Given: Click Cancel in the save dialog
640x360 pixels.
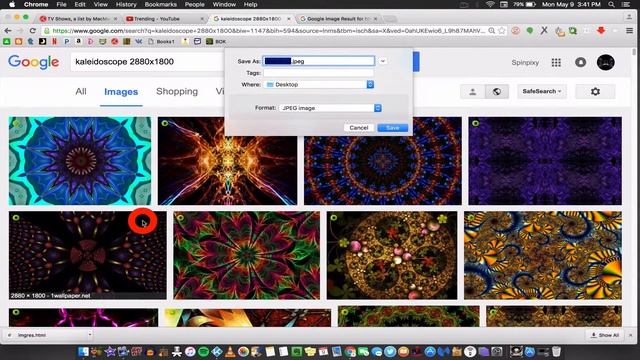Looking at the screenshot, I should 358,128.
